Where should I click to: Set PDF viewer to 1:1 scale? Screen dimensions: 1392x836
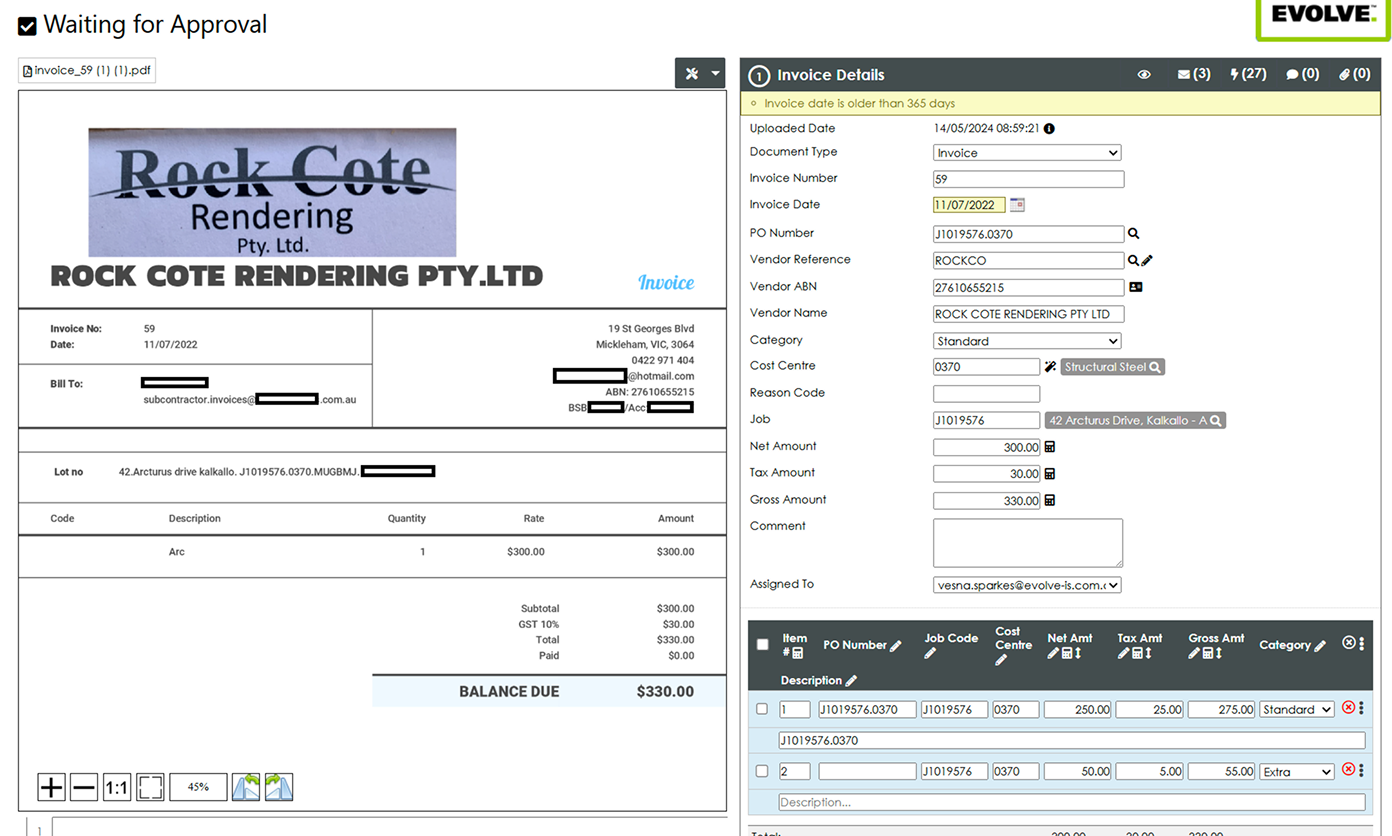point(117,787)
